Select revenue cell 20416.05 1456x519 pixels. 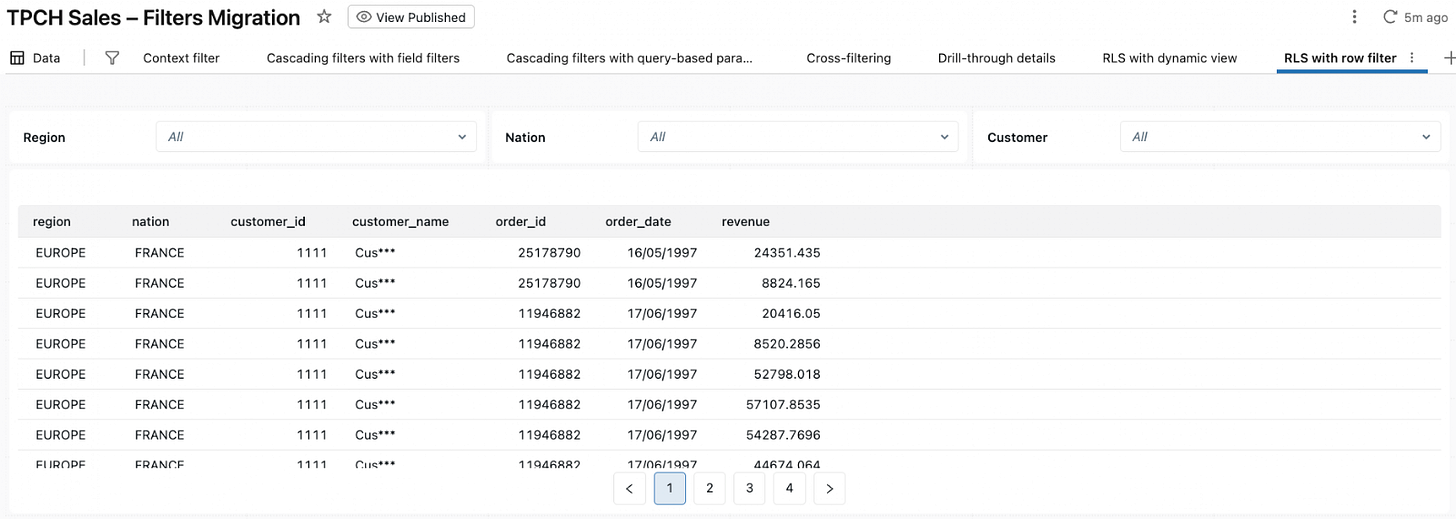[x=791, y=313]
